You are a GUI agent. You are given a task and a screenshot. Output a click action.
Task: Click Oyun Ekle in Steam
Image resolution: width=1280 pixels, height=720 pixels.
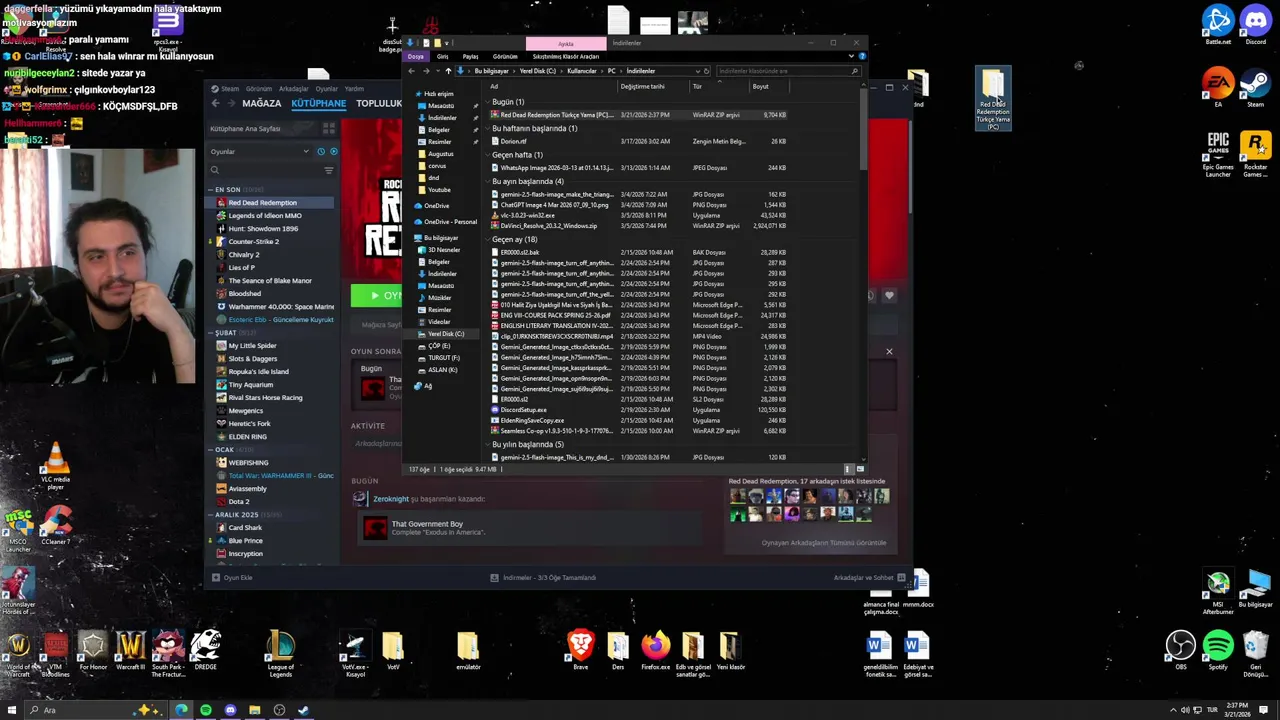coord(232,578)
